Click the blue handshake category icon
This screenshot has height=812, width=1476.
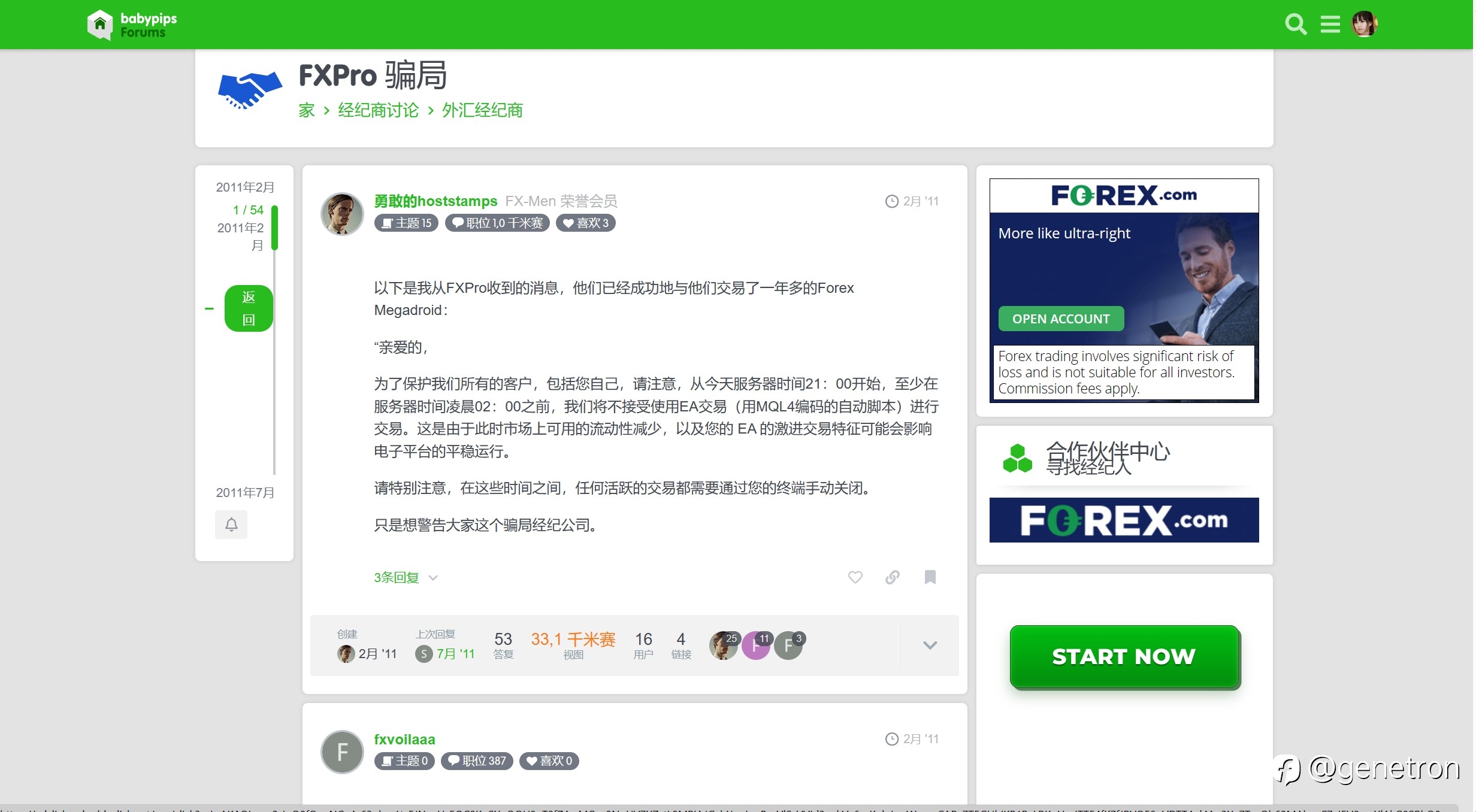[x=250, y=90]
